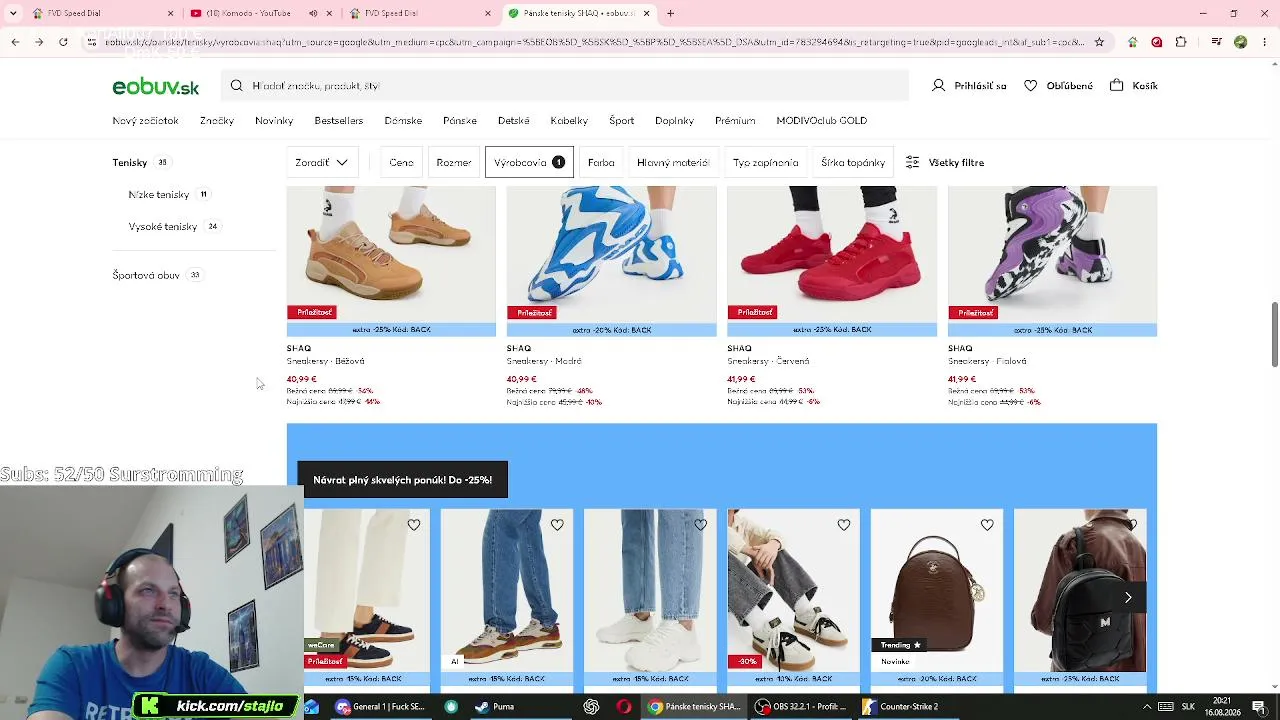Viewport: 1280px width, 720px height.
Task: Open the Značky menu
Action: coord(217,121)
